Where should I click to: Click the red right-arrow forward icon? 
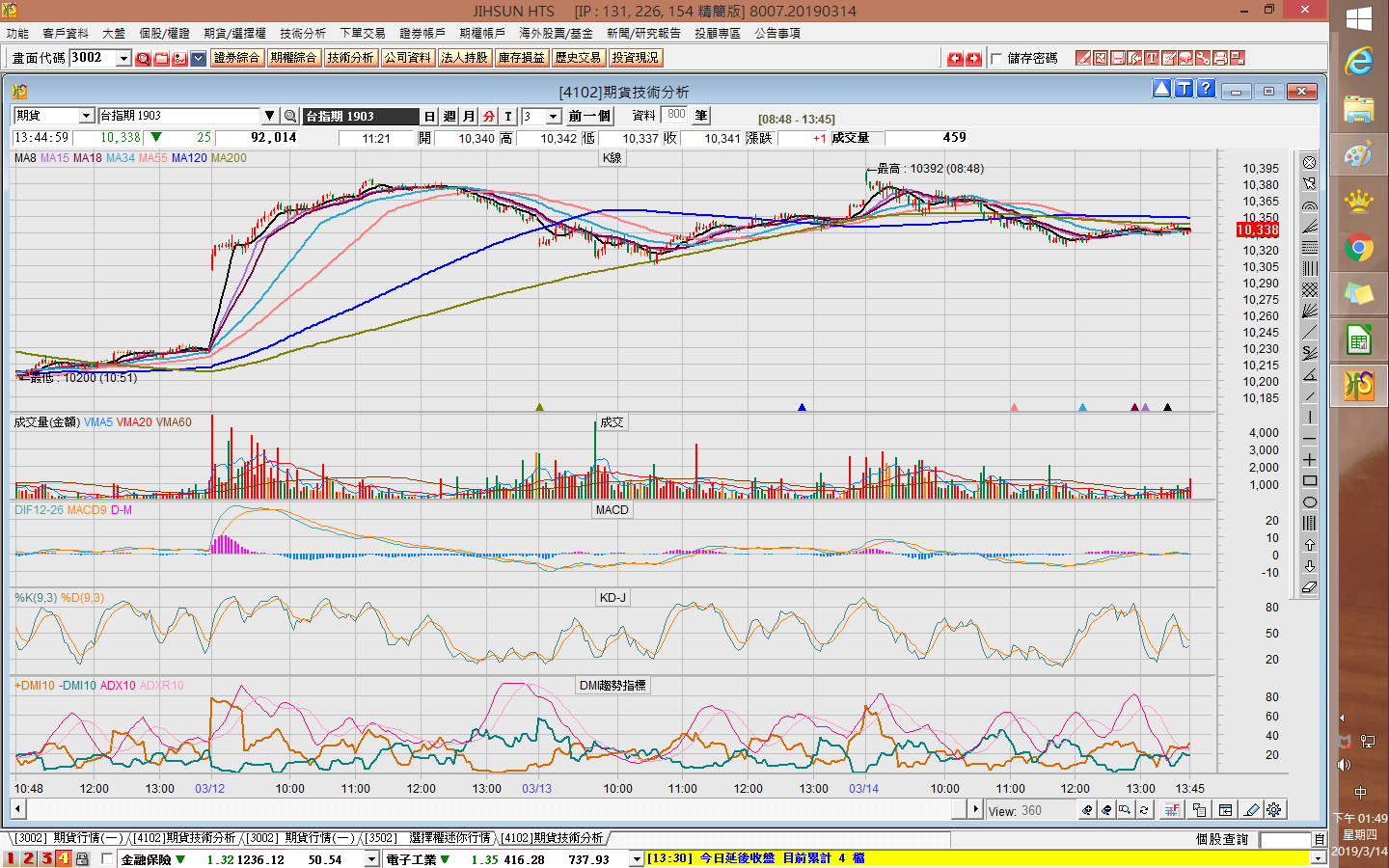pos(973,58)
